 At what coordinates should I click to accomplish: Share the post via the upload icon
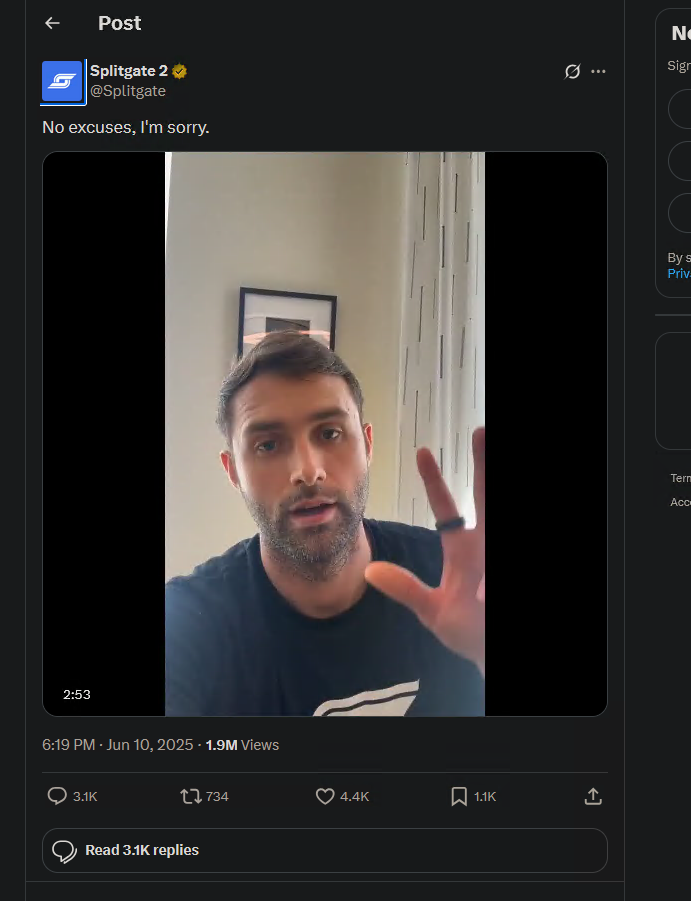point(593,796)
